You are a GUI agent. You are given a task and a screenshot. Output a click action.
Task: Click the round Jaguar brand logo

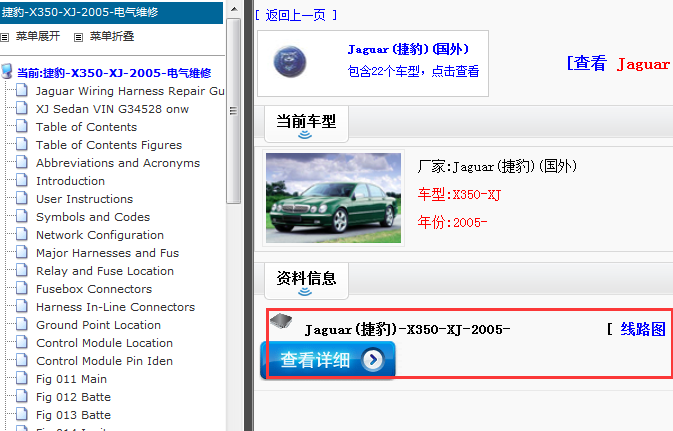(290, 62)
